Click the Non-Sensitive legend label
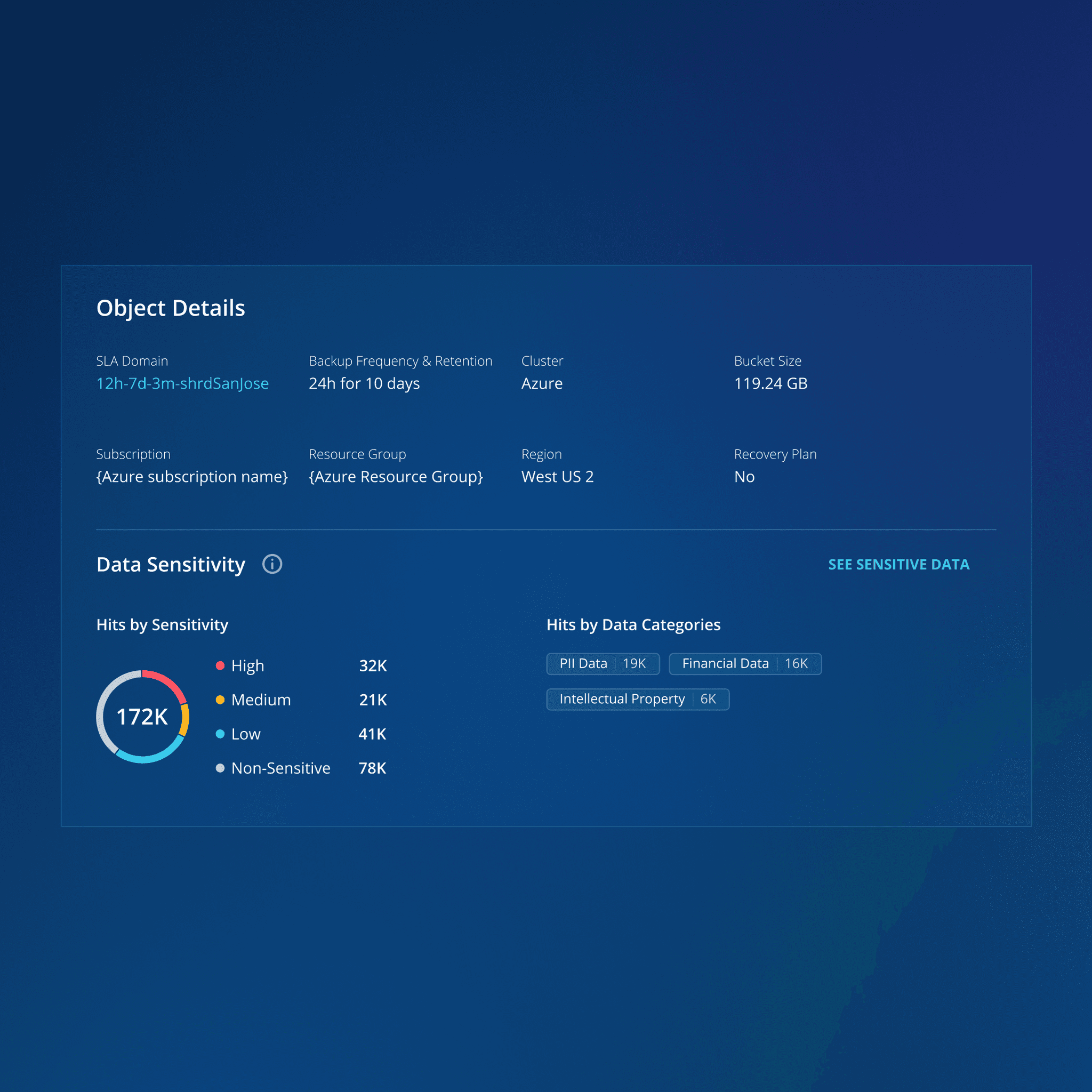 pyautogui.click(x=280, y=768)
